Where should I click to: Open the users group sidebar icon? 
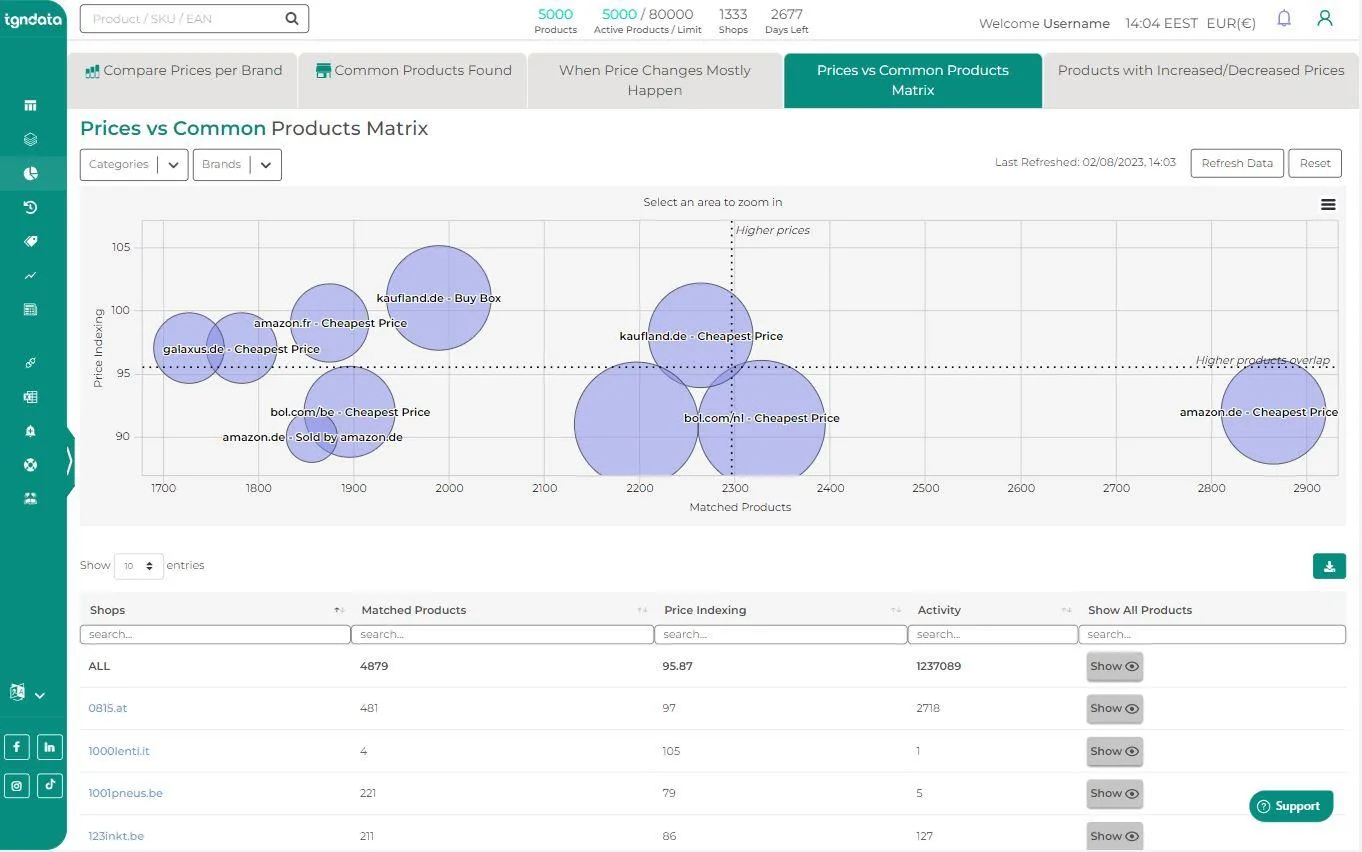coord(30,498)
